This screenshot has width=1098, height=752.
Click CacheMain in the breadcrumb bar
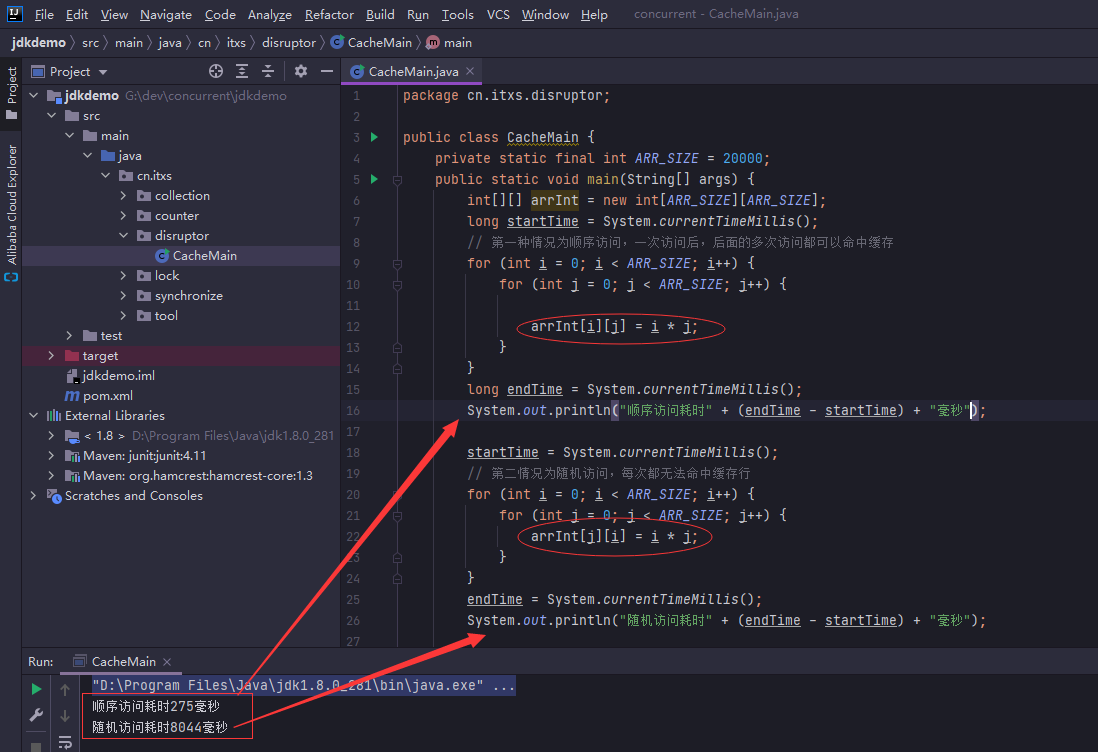[372, 43]
